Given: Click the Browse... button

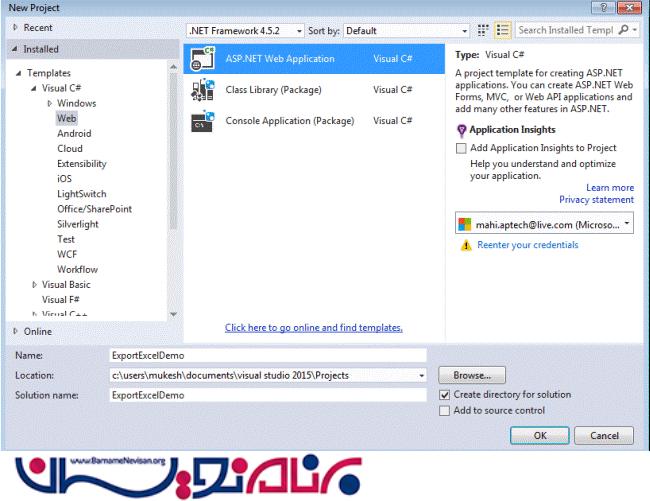Looking at the screenshot, I should 472,375.
